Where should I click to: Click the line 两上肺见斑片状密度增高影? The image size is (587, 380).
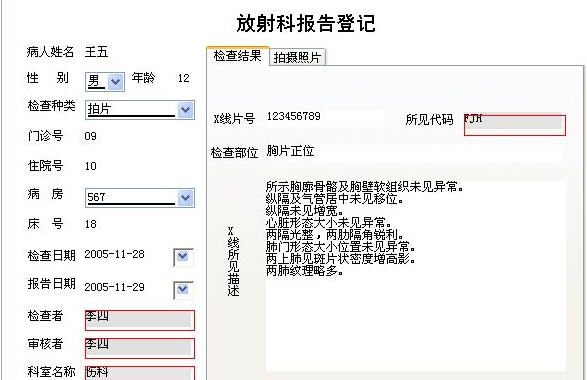click(x=341, y=258)
